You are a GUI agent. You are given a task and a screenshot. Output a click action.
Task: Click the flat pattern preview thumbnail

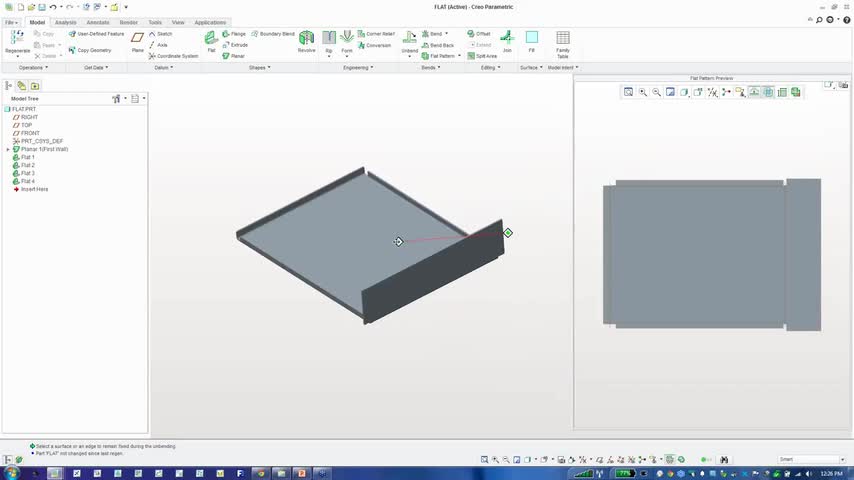(x=711, y=254)
